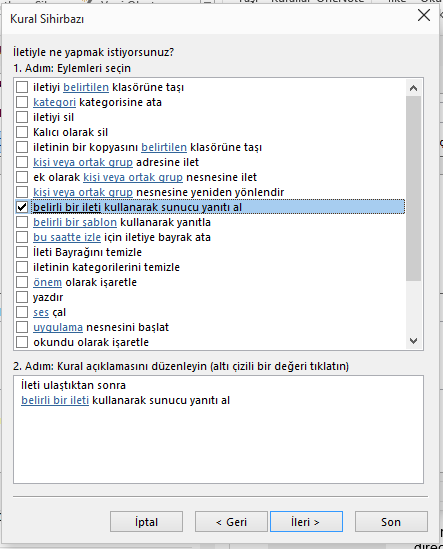
Task: Go back with the '< Geri' button
Action: pos(231,522)
